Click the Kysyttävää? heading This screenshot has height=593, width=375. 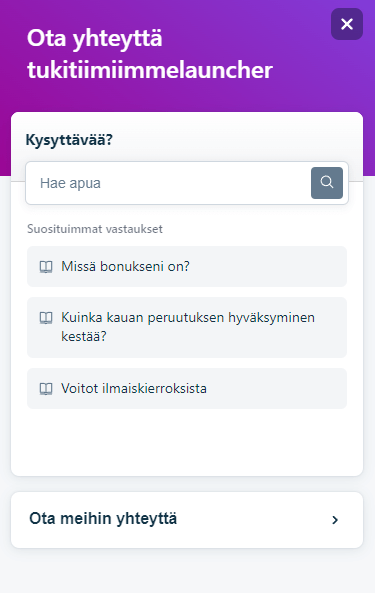(69, 140)
